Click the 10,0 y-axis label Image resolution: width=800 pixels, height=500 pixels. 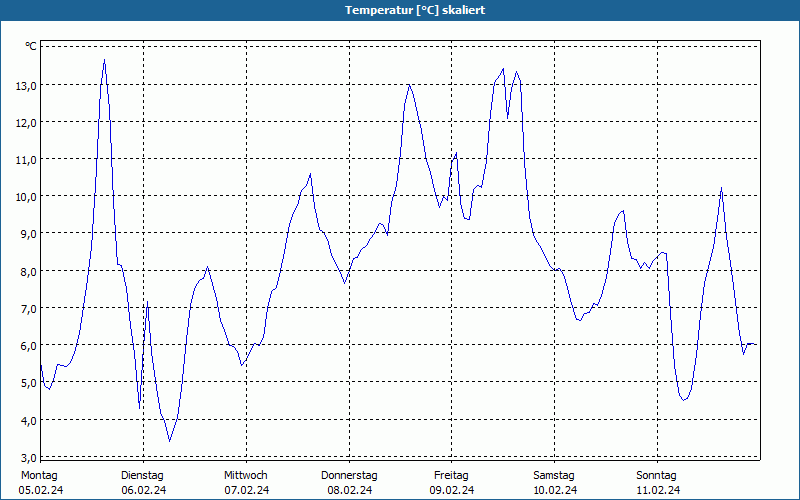pos(26,197)
